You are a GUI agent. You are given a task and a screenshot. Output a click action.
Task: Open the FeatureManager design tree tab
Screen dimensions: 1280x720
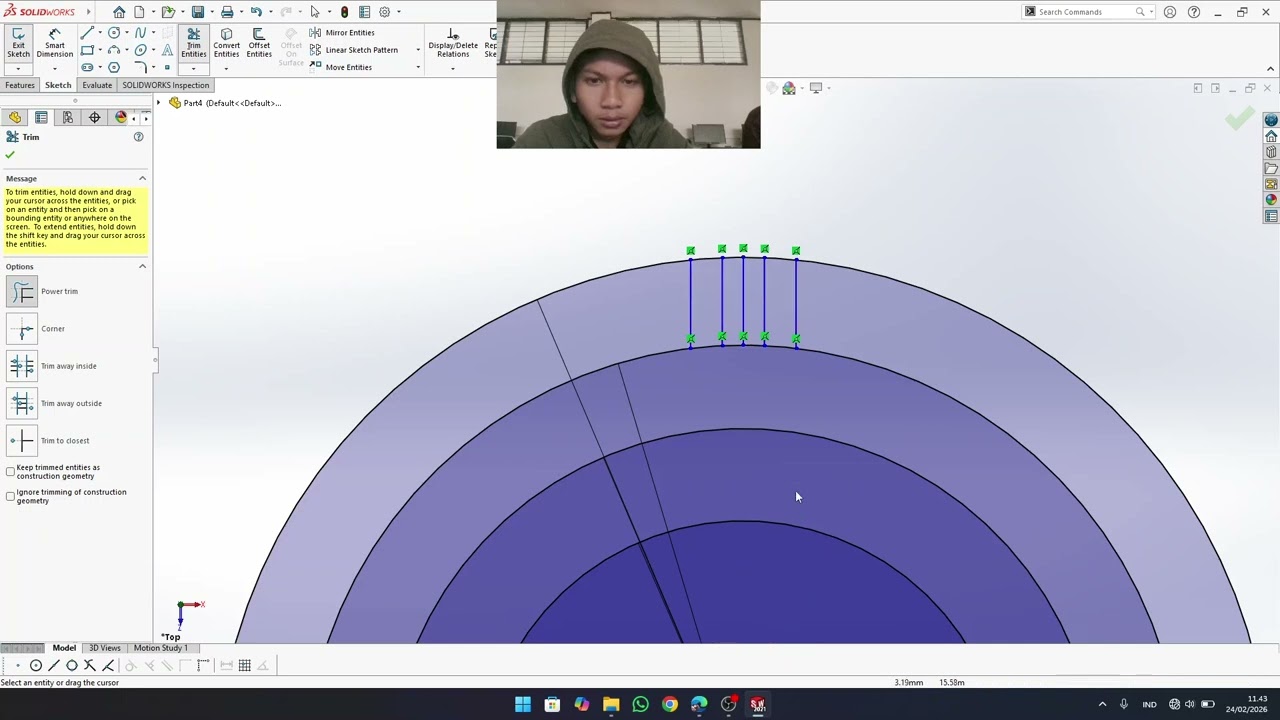(x=15, y=117)
